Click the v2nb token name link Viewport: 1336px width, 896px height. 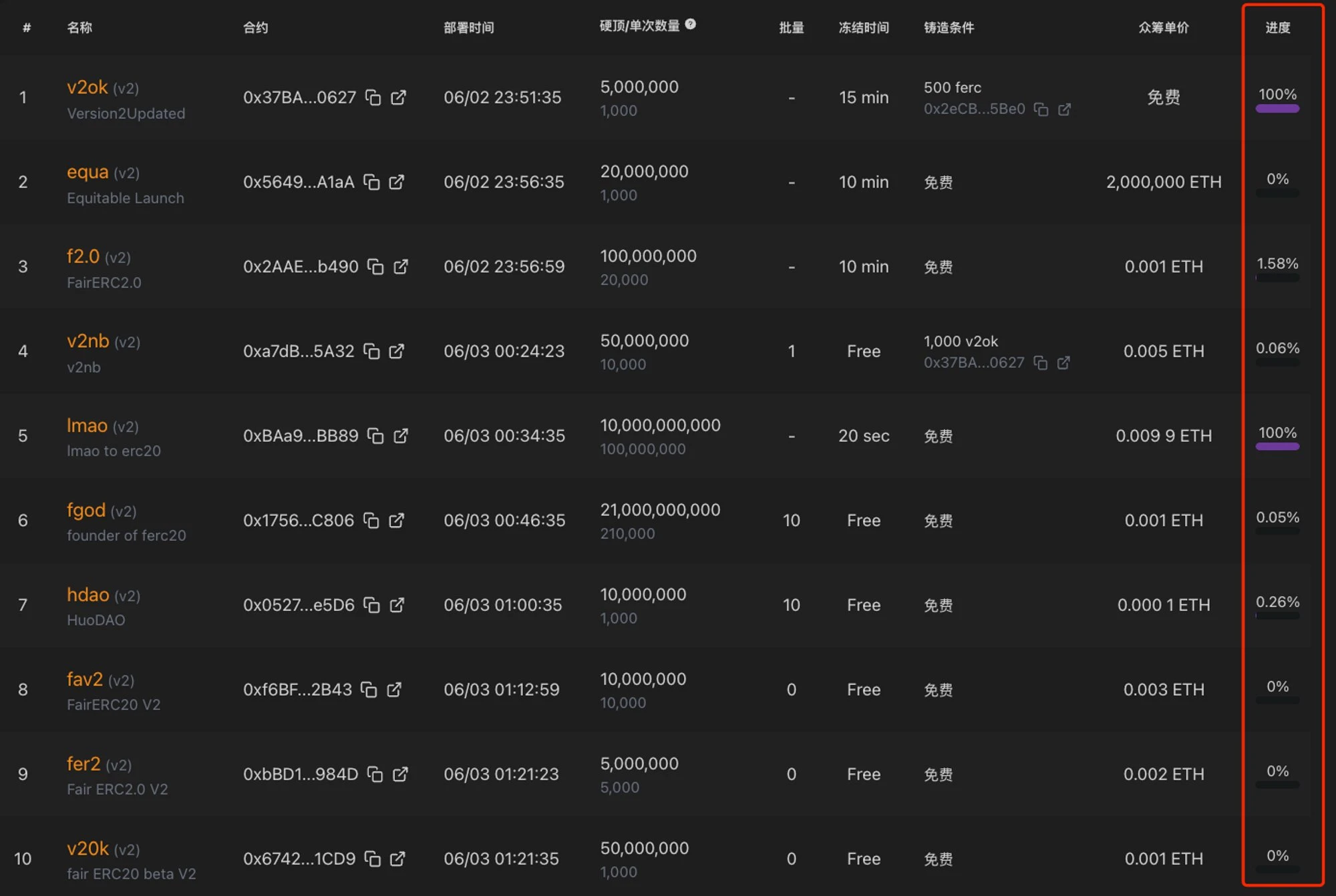pos(88,341)
